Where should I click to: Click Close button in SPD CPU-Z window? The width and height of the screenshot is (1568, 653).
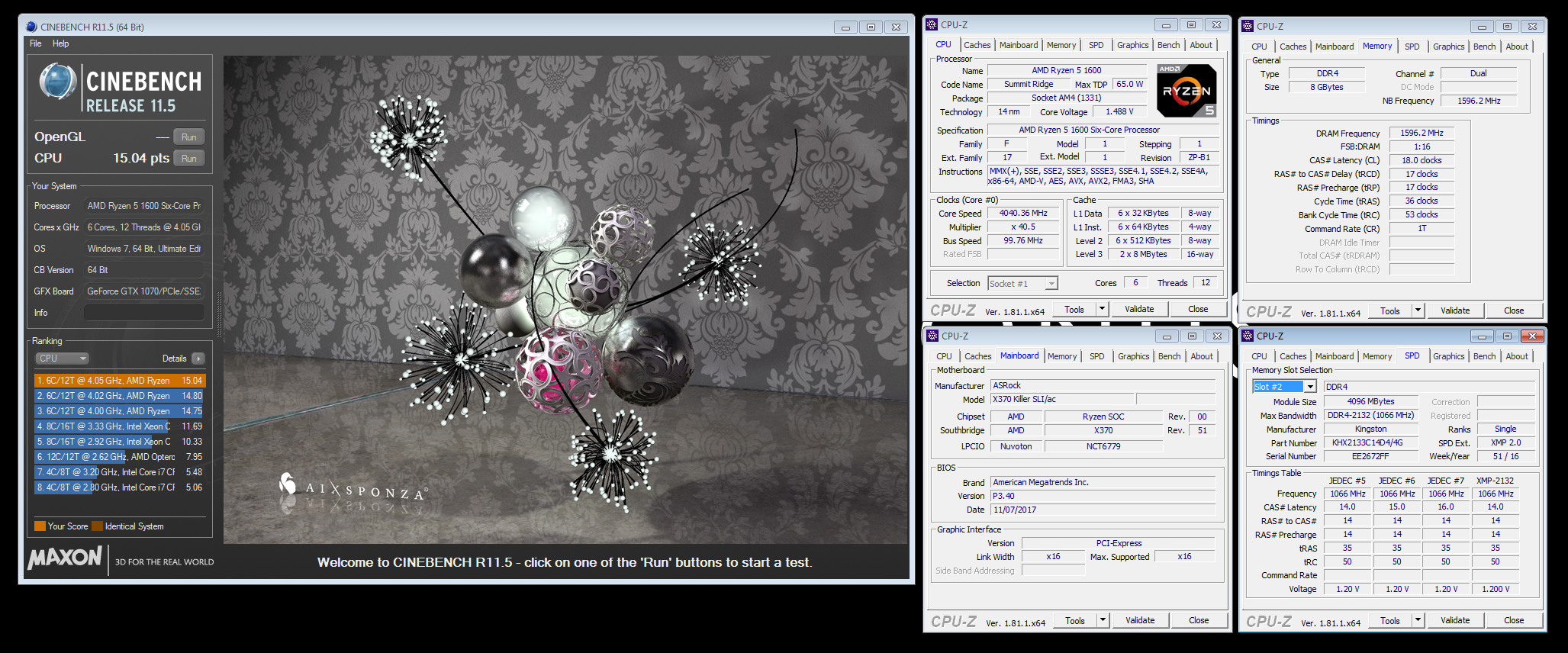coord(1514,620)
